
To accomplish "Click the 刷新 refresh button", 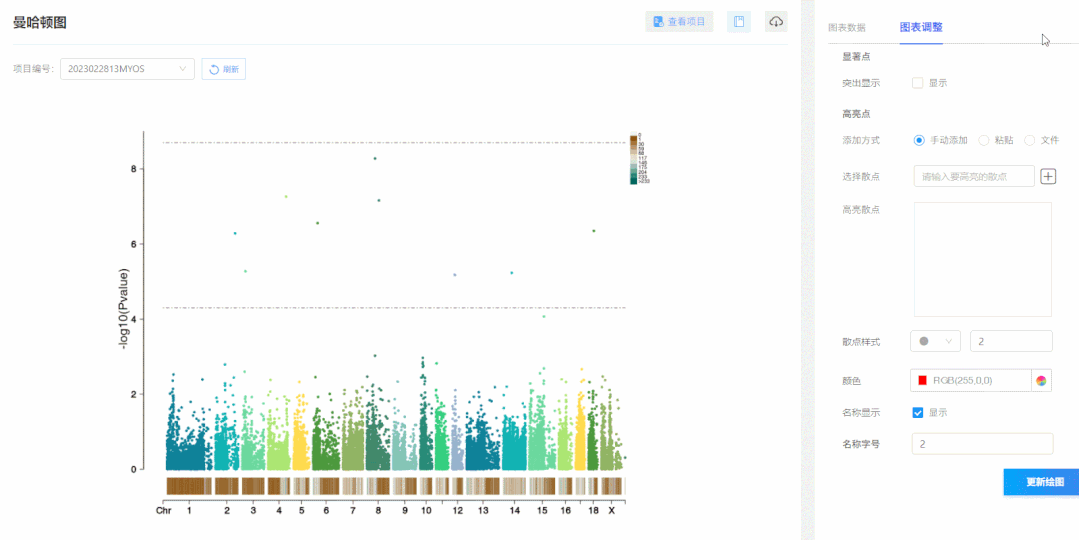I will pos(224,69).
